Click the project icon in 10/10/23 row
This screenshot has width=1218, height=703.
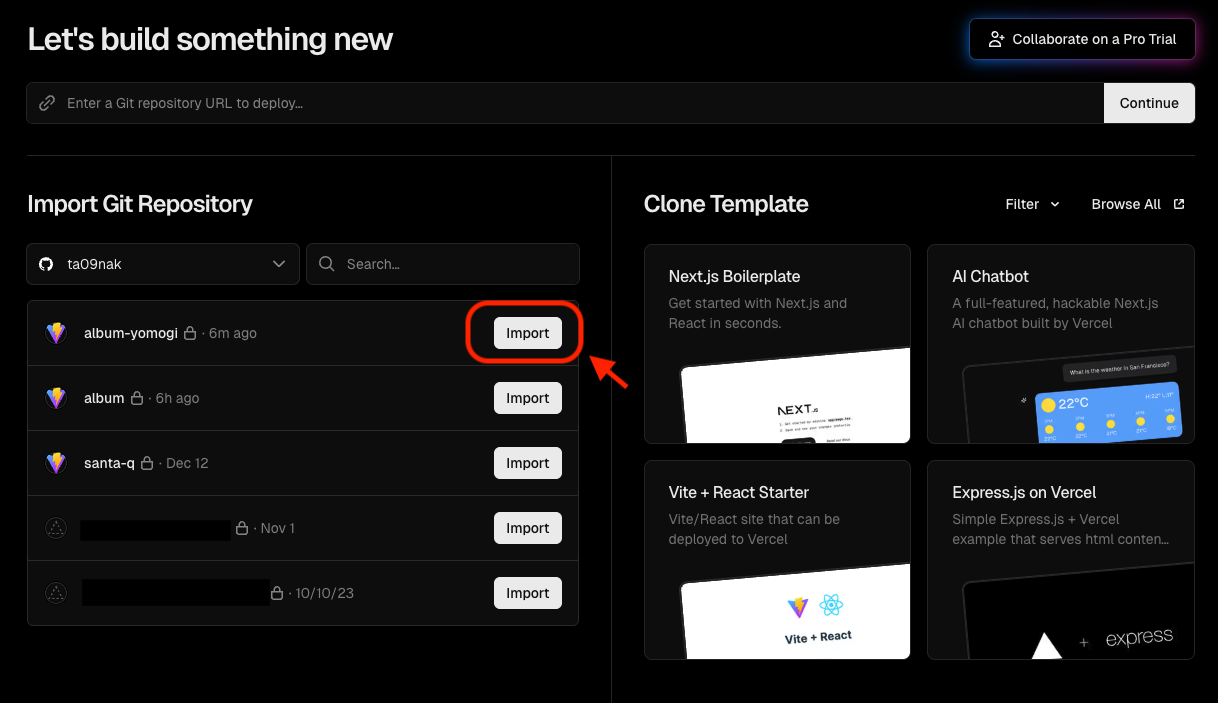click(56, 593)
